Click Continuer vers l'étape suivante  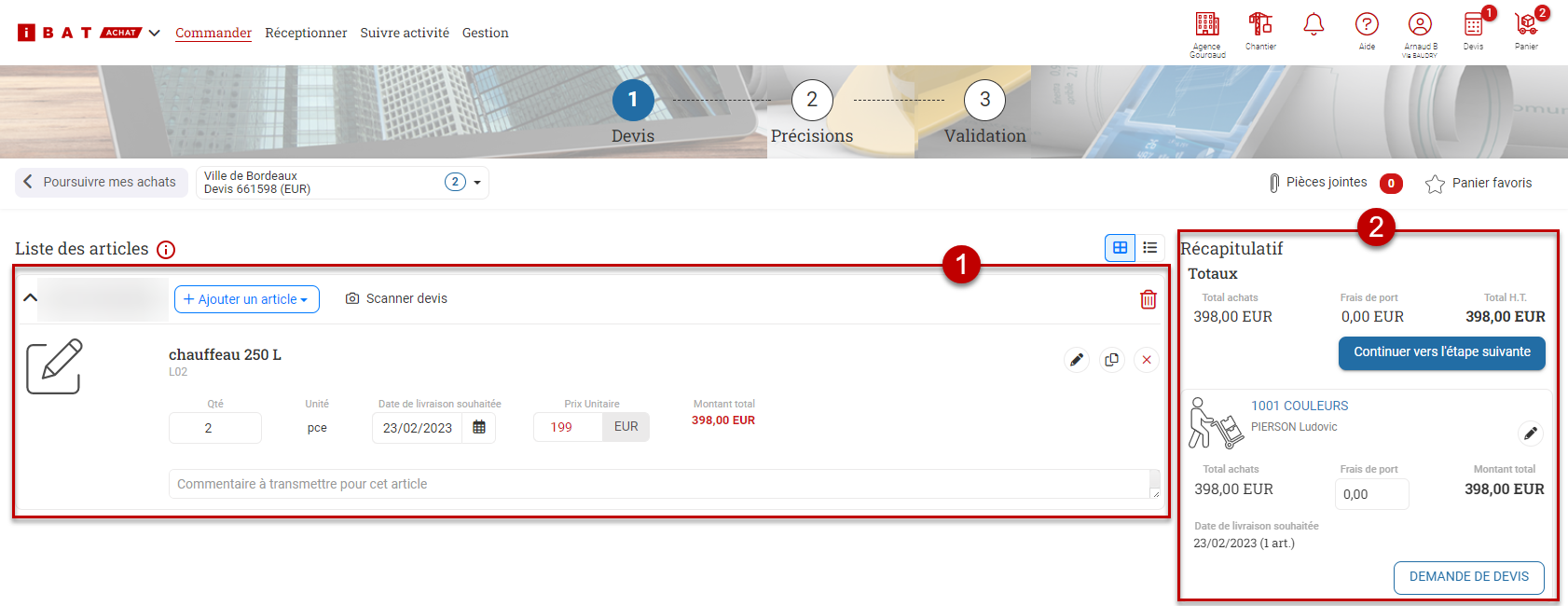(x=1441, y=352)
